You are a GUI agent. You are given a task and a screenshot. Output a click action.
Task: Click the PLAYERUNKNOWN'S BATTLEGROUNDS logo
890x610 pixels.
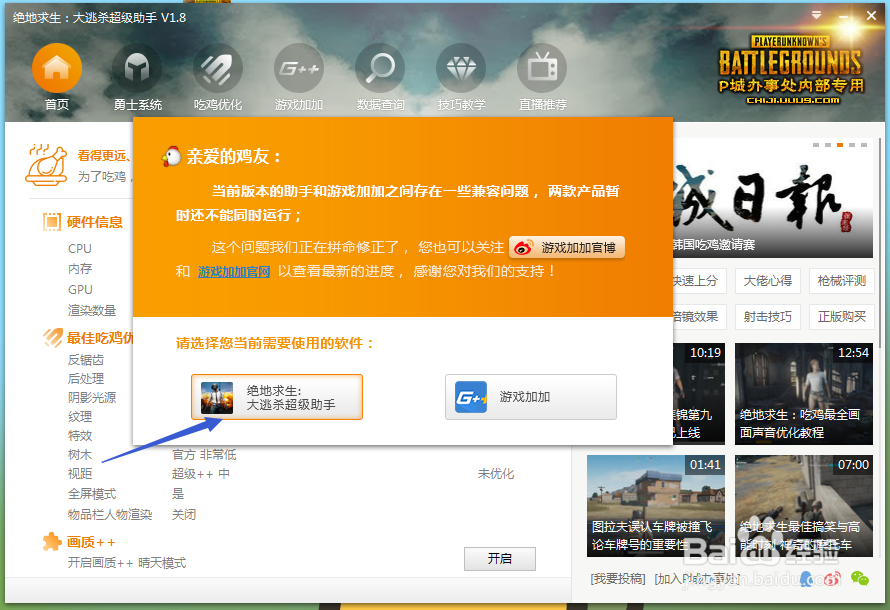pos(791,70)
